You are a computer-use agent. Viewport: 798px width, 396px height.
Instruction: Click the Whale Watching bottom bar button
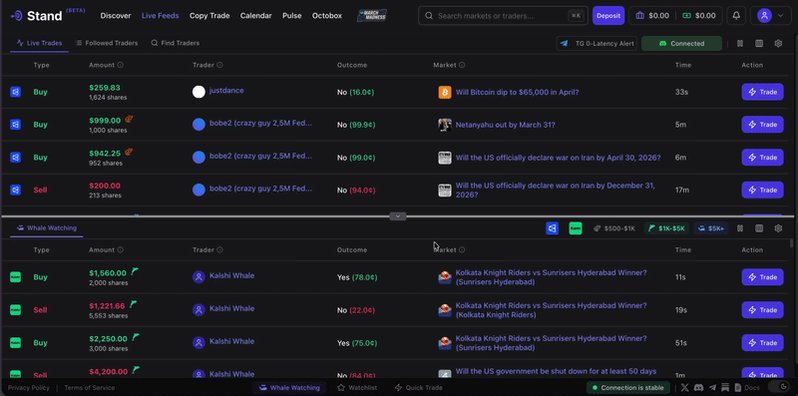coord(290,388)
